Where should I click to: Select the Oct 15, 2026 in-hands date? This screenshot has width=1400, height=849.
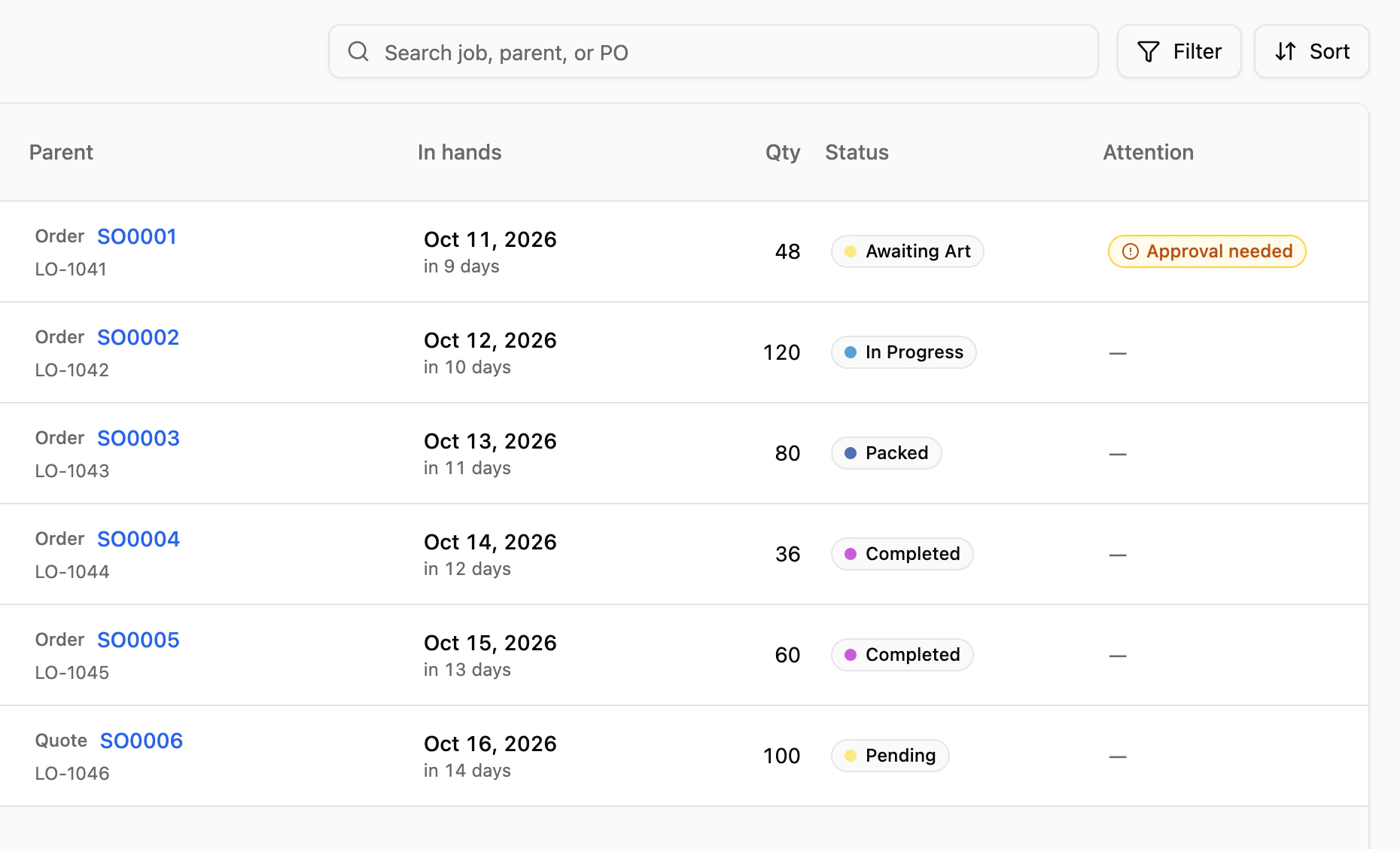tap(490, 643)
